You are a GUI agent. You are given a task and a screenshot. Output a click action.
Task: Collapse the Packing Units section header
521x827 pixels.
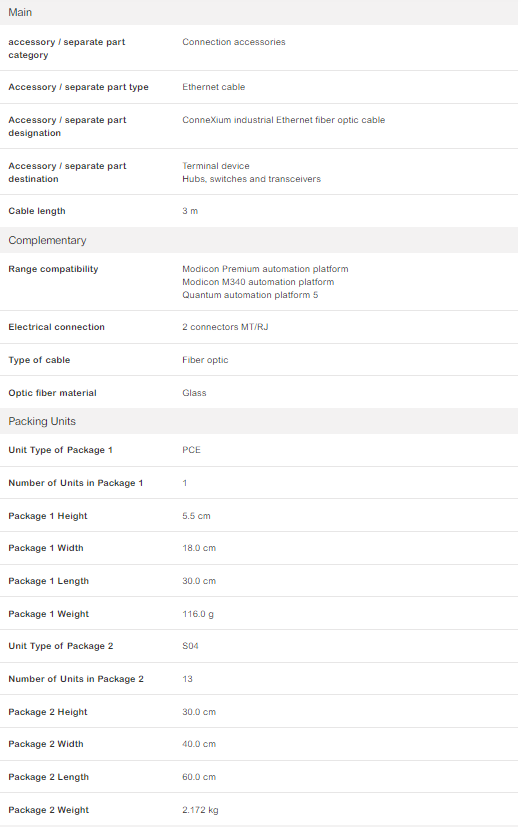259,421
